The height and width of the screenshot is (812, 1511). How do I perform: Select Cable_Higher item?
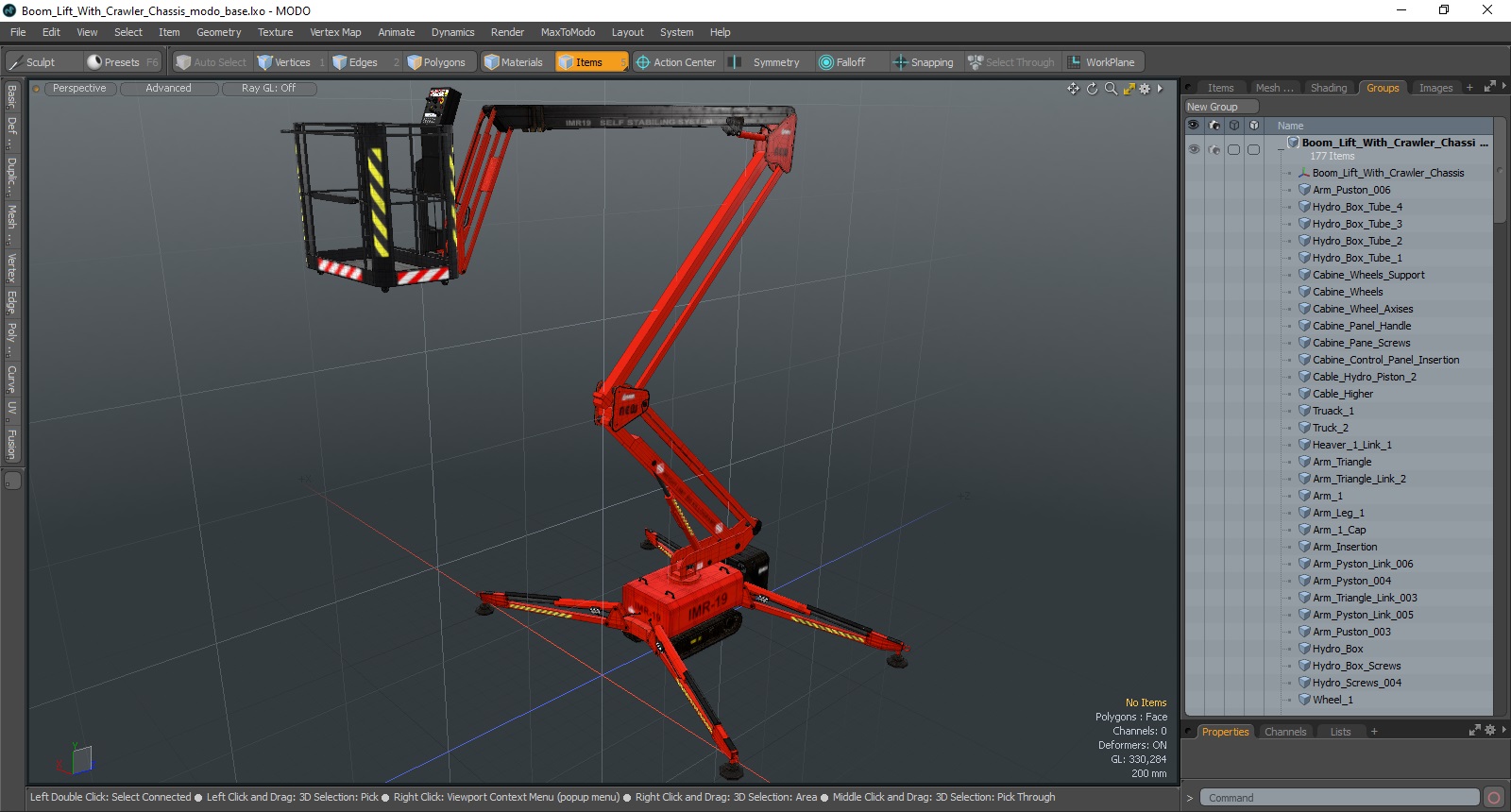[1343, 394]
